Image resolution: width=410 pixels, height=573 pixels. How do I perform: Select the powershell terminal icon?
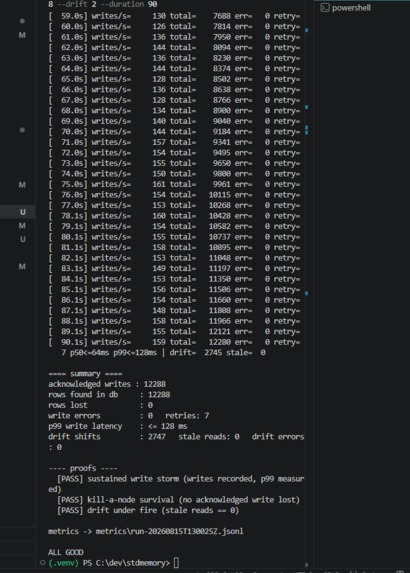tap(325, 8)
